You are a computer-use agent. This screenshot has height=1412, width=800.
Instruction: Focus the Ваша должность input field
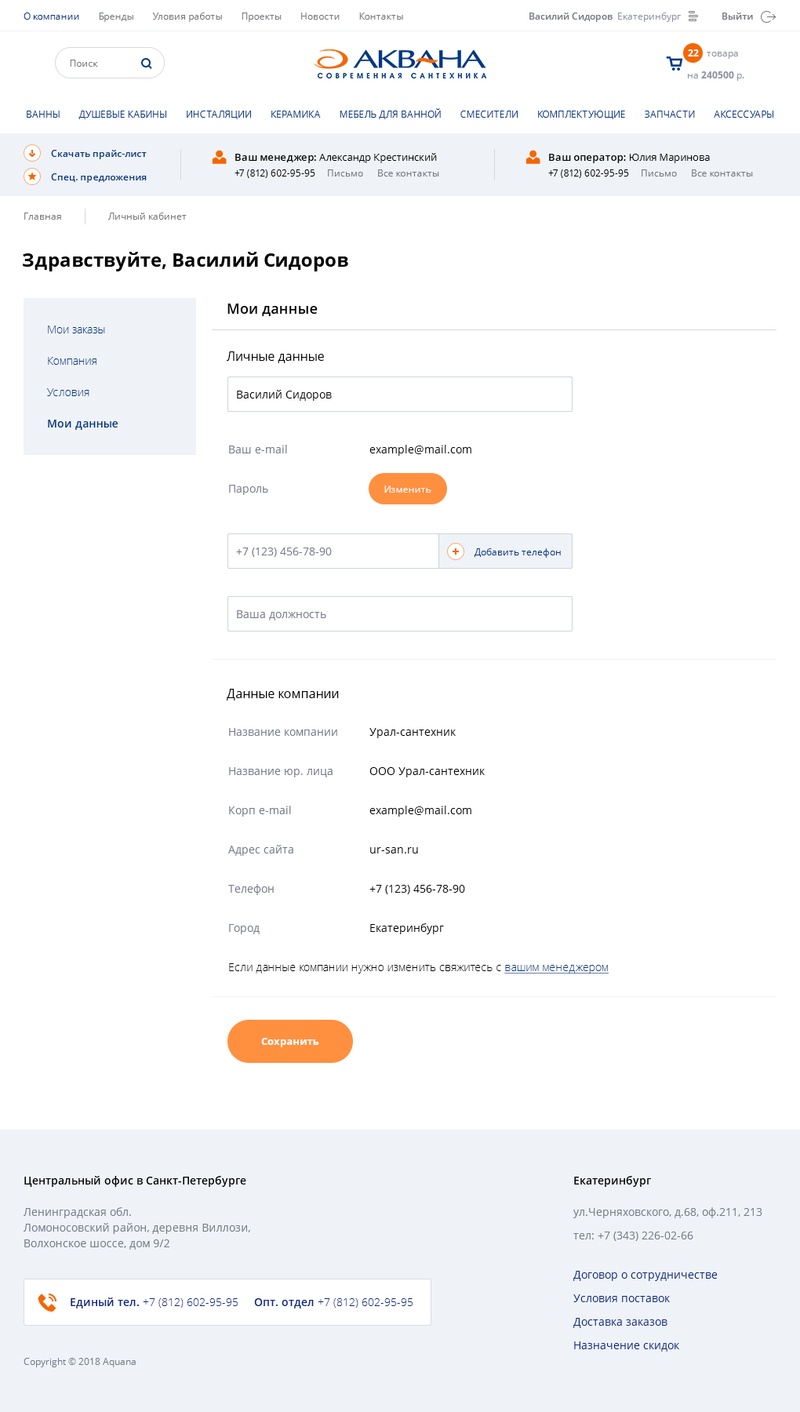click(400, 614)
